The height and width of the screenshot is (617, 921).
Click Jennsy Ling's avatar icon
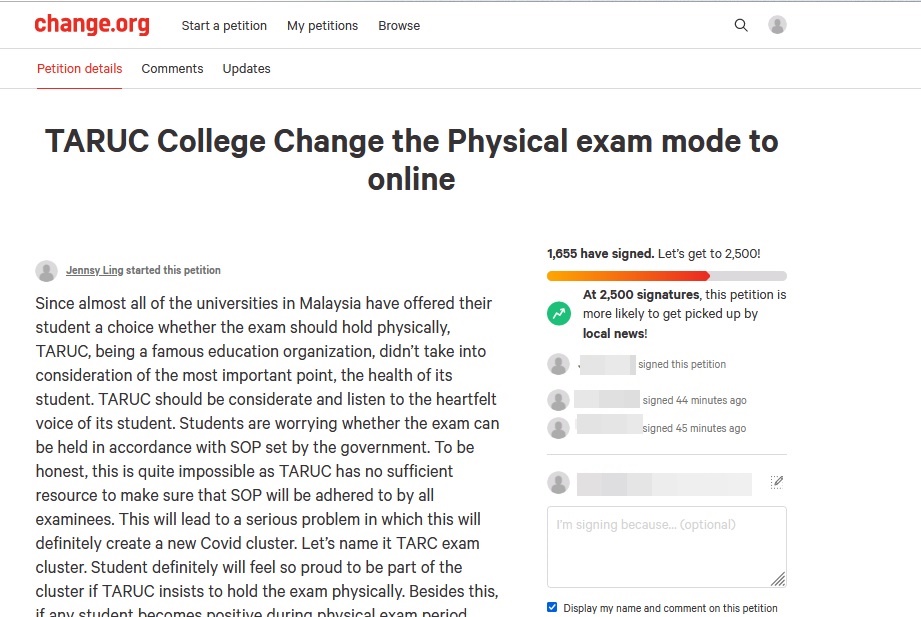(x=46, y=270)
